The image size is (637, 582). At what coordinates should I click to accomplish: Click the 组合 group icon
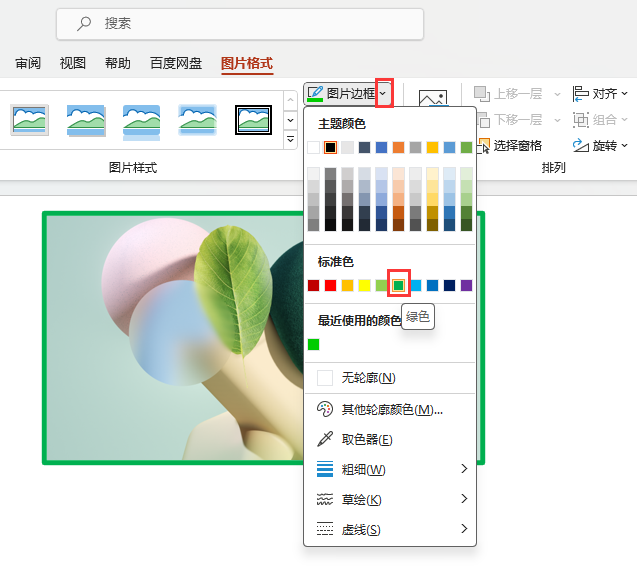581,120
